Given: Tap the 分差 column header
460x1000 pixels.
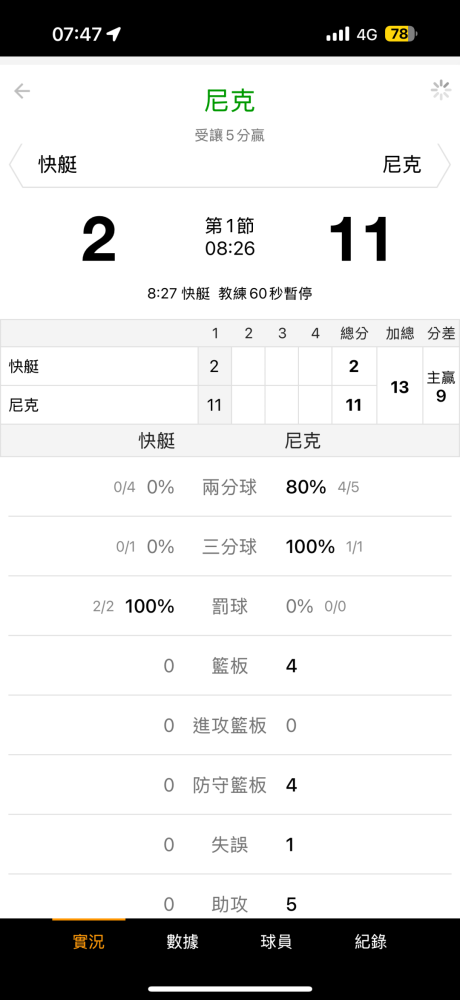Looking at the screenshot, I should [x=441, y=334].
